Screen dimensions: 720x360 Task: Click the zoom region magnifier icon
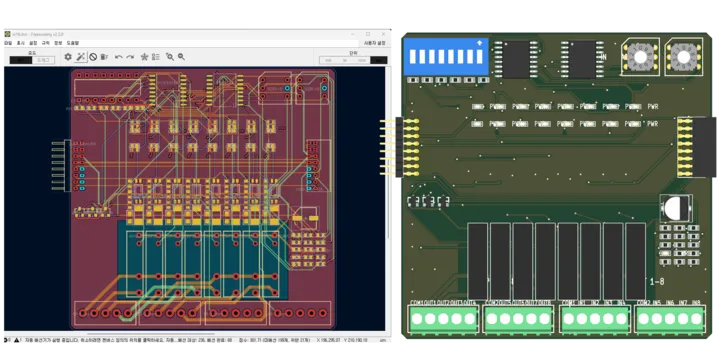point(170,57)
